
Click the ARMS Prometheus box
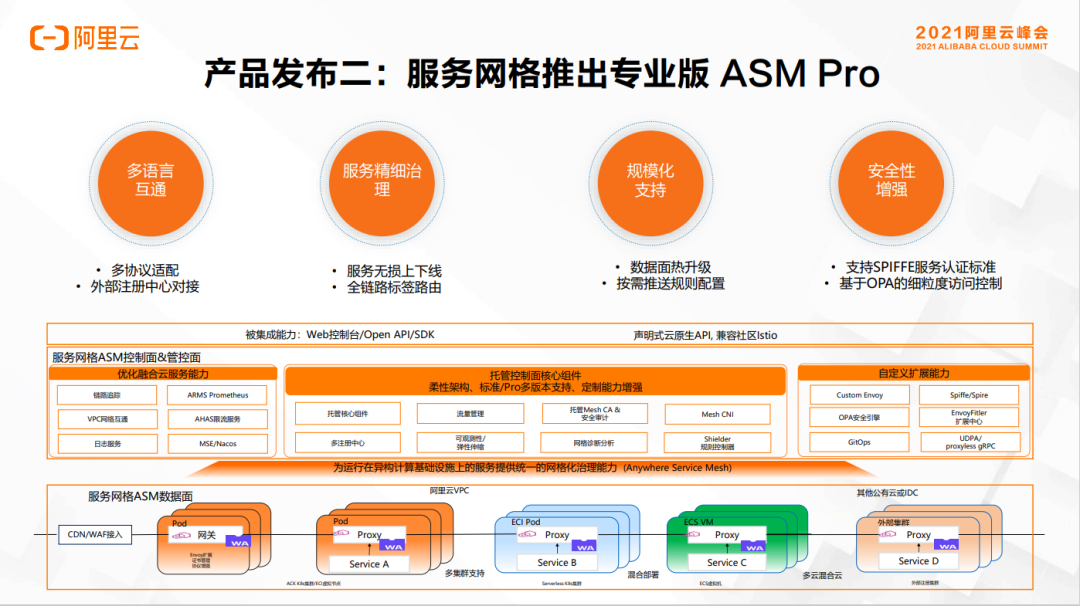(x=218, y=395)
